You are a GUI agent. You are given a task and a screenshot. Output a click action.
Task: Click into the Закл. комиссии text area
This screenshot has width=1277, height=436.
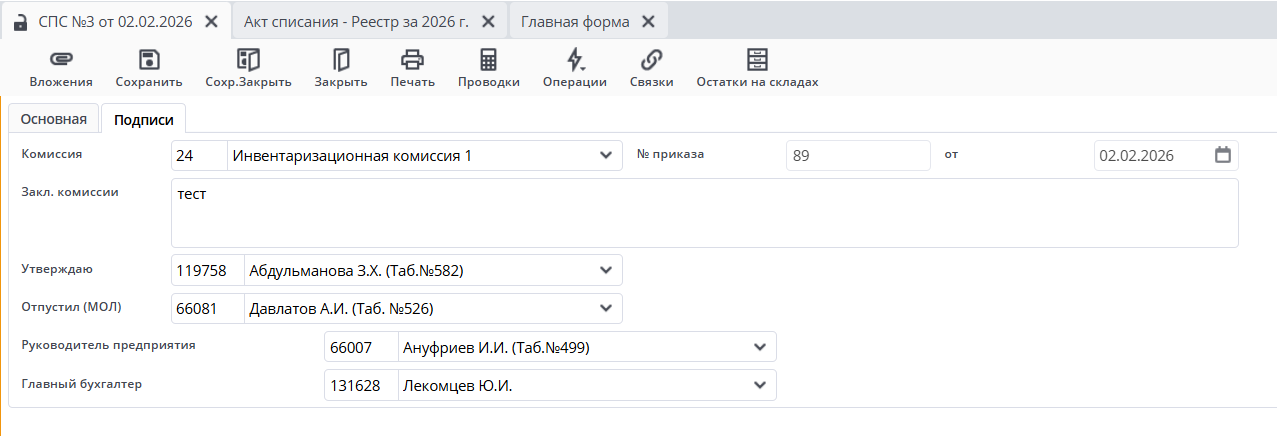pyautogui.click(x=704, y=212)
